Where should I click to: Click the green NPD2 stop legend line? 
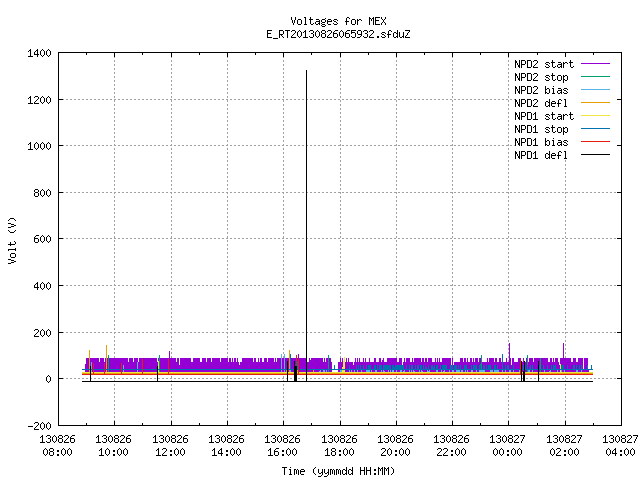click(x=596, y=76)
